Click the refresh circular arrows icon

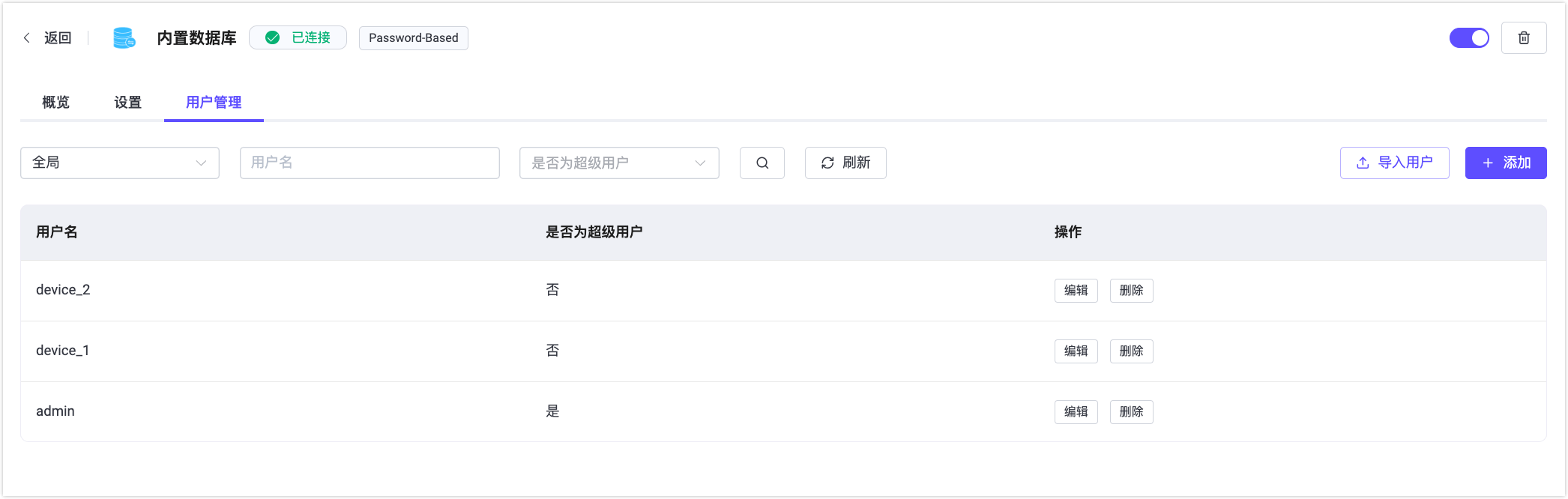coord(827,163)
